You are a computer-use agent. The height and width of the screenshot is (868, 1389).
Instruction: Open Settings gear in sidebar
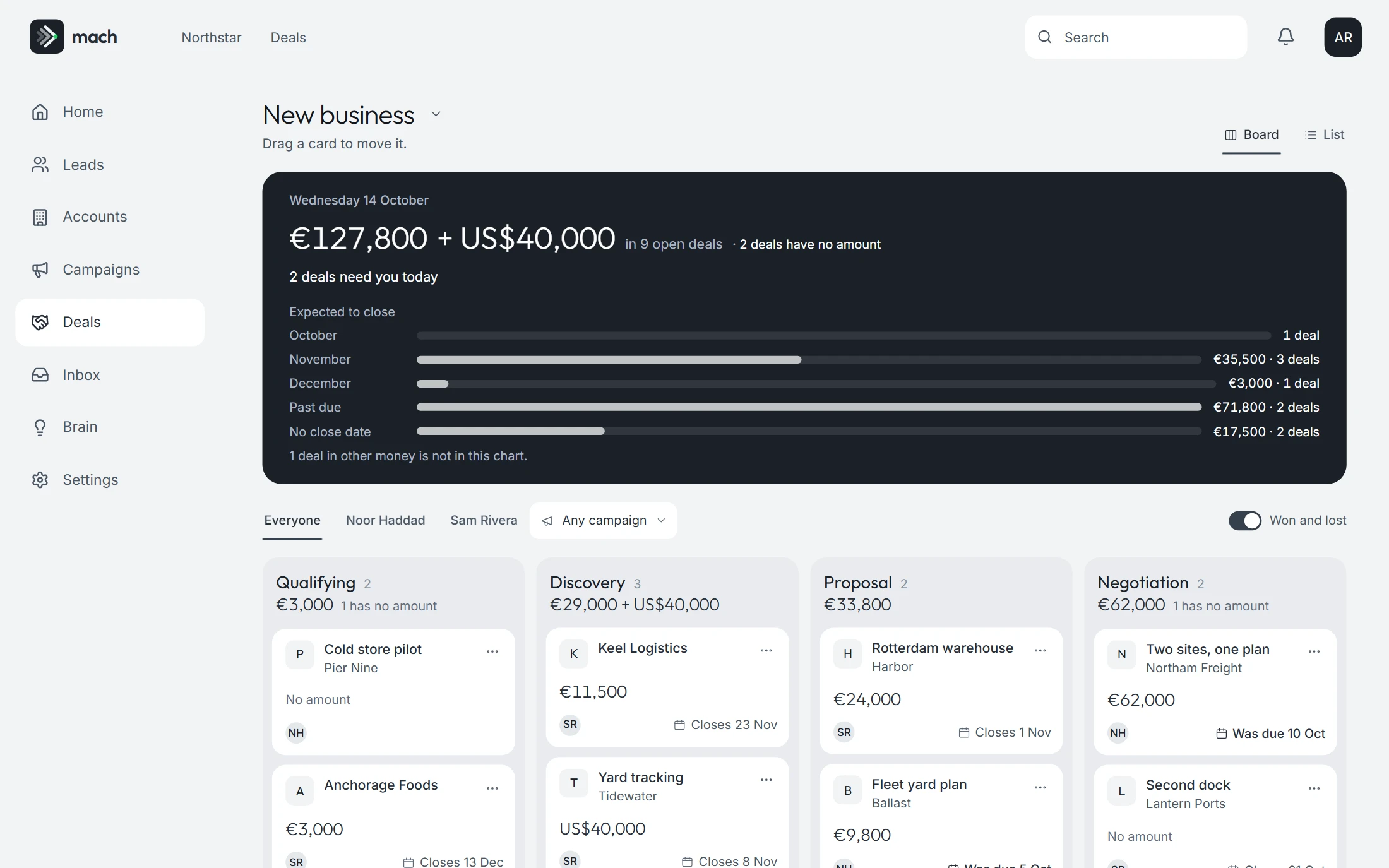coord(110,480)
